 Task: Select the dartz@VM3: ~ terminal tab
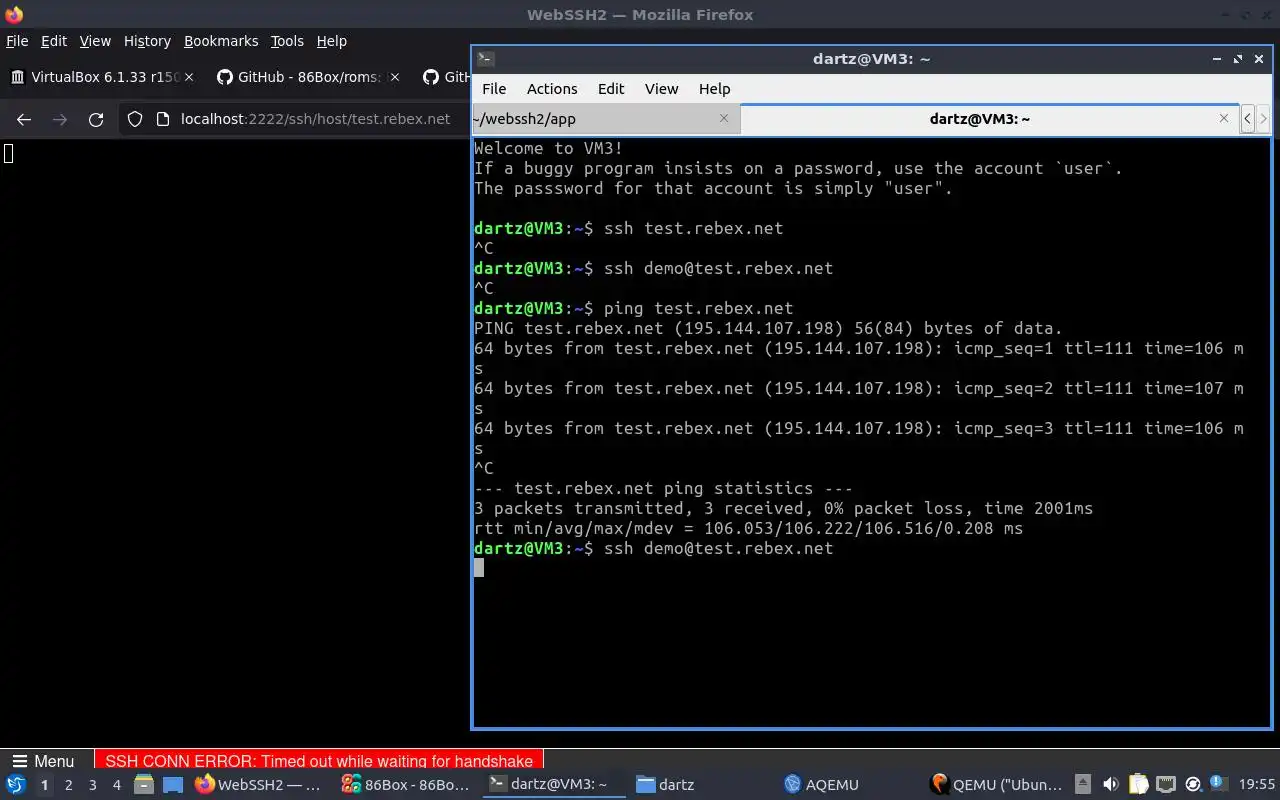coord(989,119)
